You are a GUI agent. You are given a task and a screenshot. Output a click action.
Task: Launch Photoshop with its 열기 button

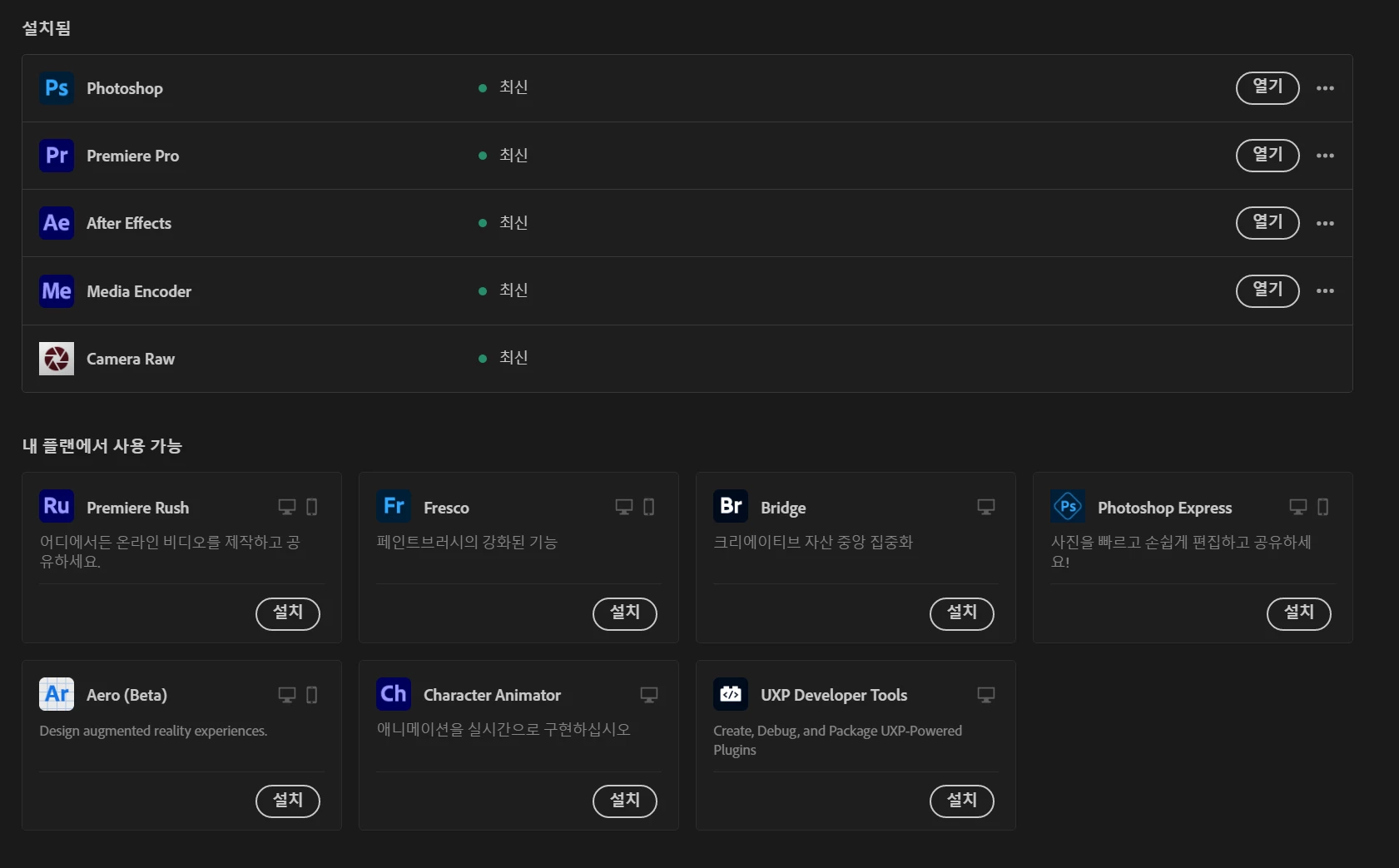1268,87
